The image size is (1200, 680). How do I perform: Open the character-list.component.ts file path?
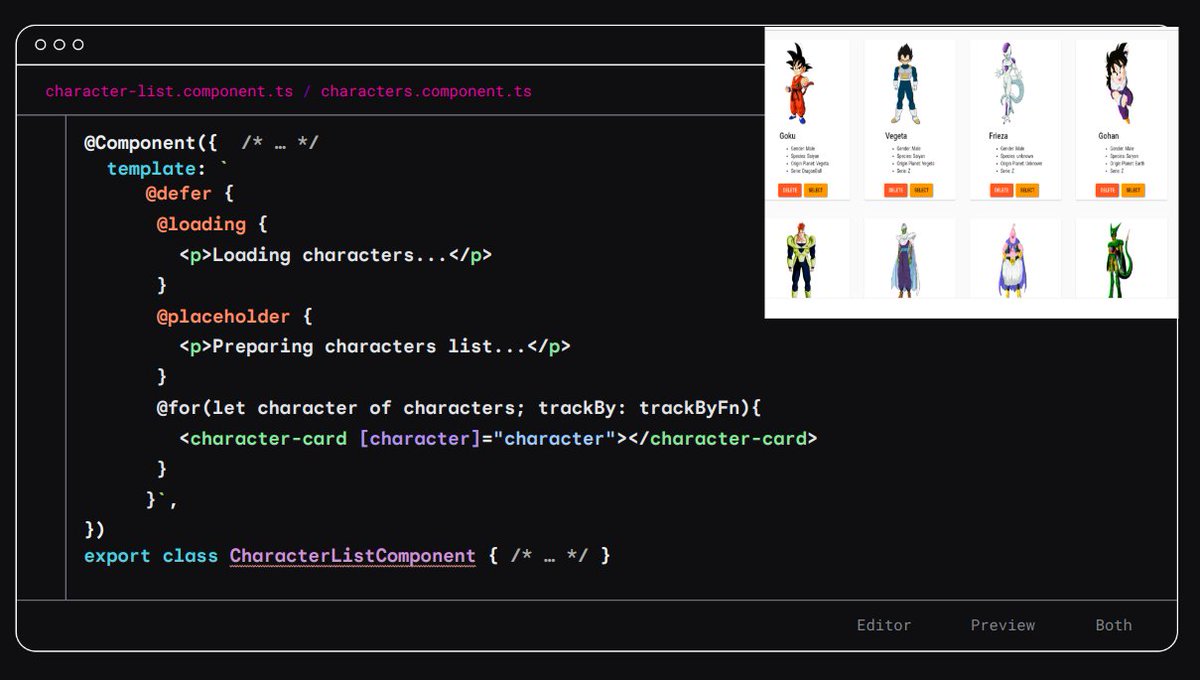tap(169, 91)
